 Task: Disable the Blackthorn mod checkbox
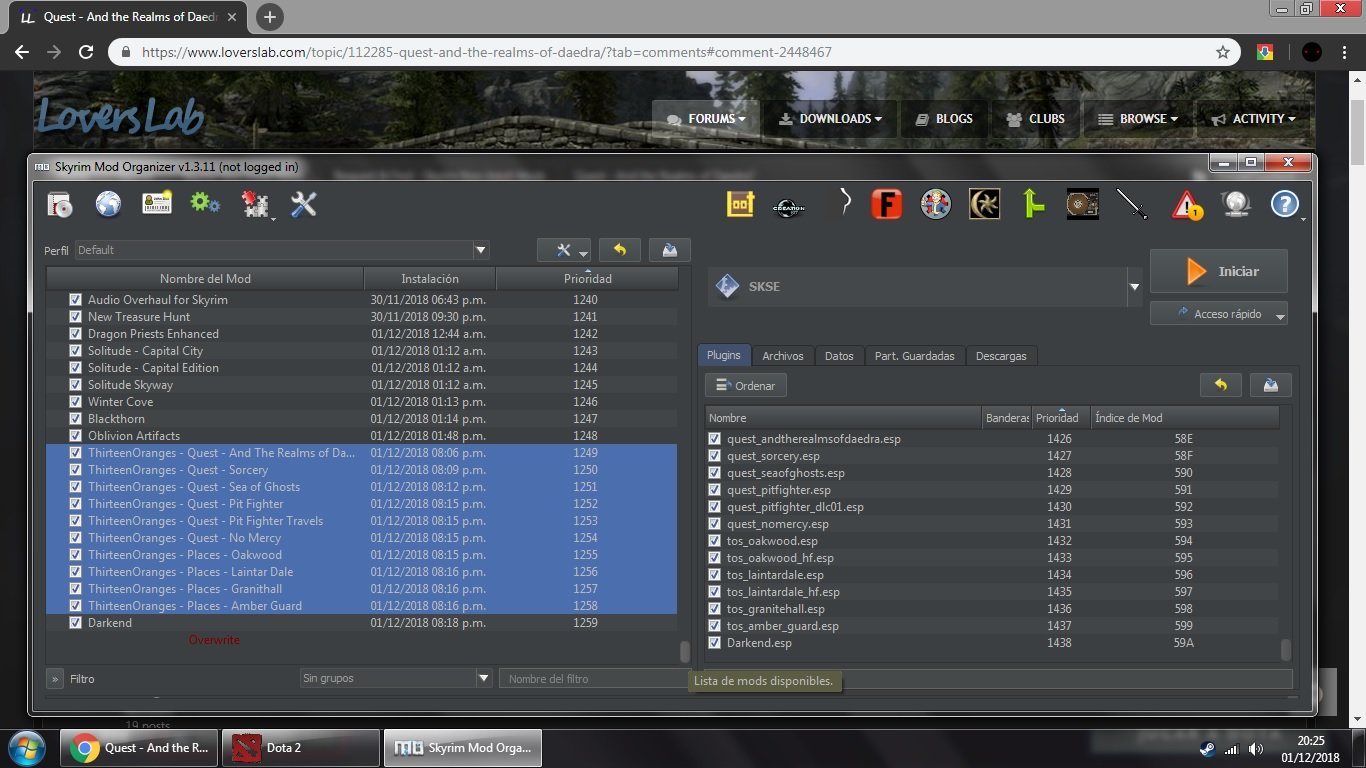coord(75,419)
